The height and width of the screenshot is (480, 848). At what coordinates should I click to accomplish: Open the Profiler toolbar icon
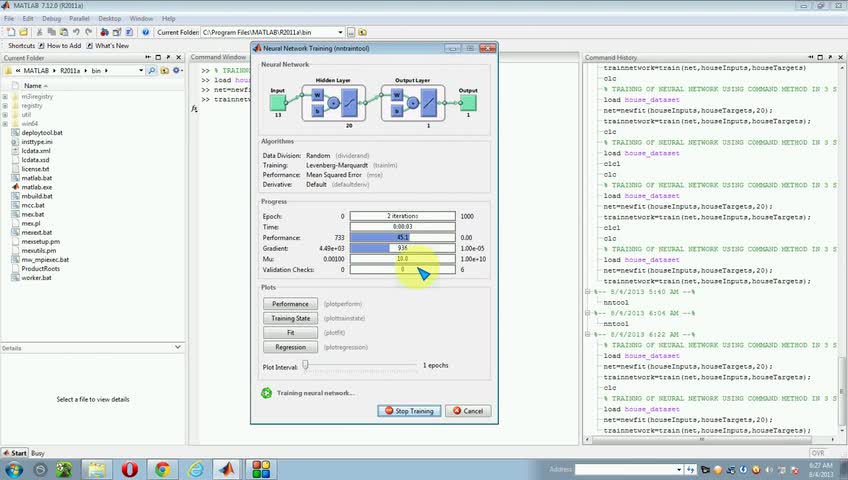pos(129,32)
